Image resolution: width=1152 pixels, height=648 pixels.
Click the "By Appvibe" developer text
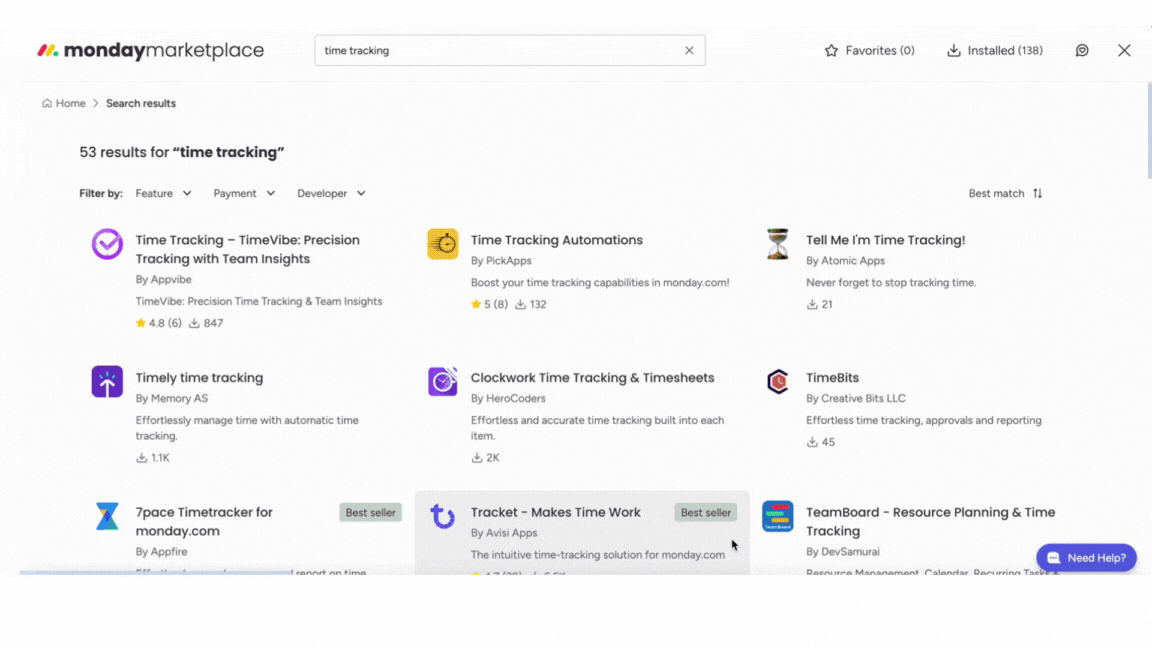coord(163,279)
